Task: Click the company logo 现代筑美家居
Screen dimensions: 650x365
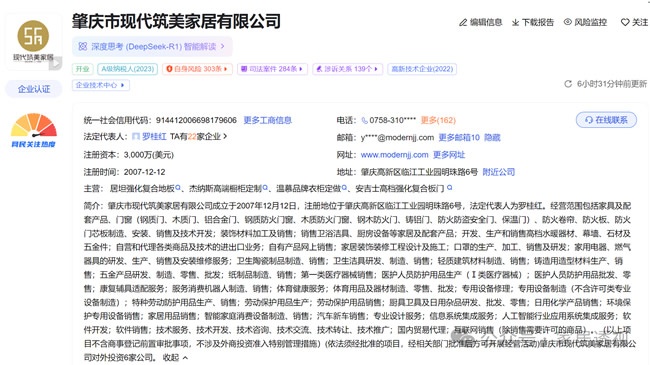Action: tap(33, 41)
